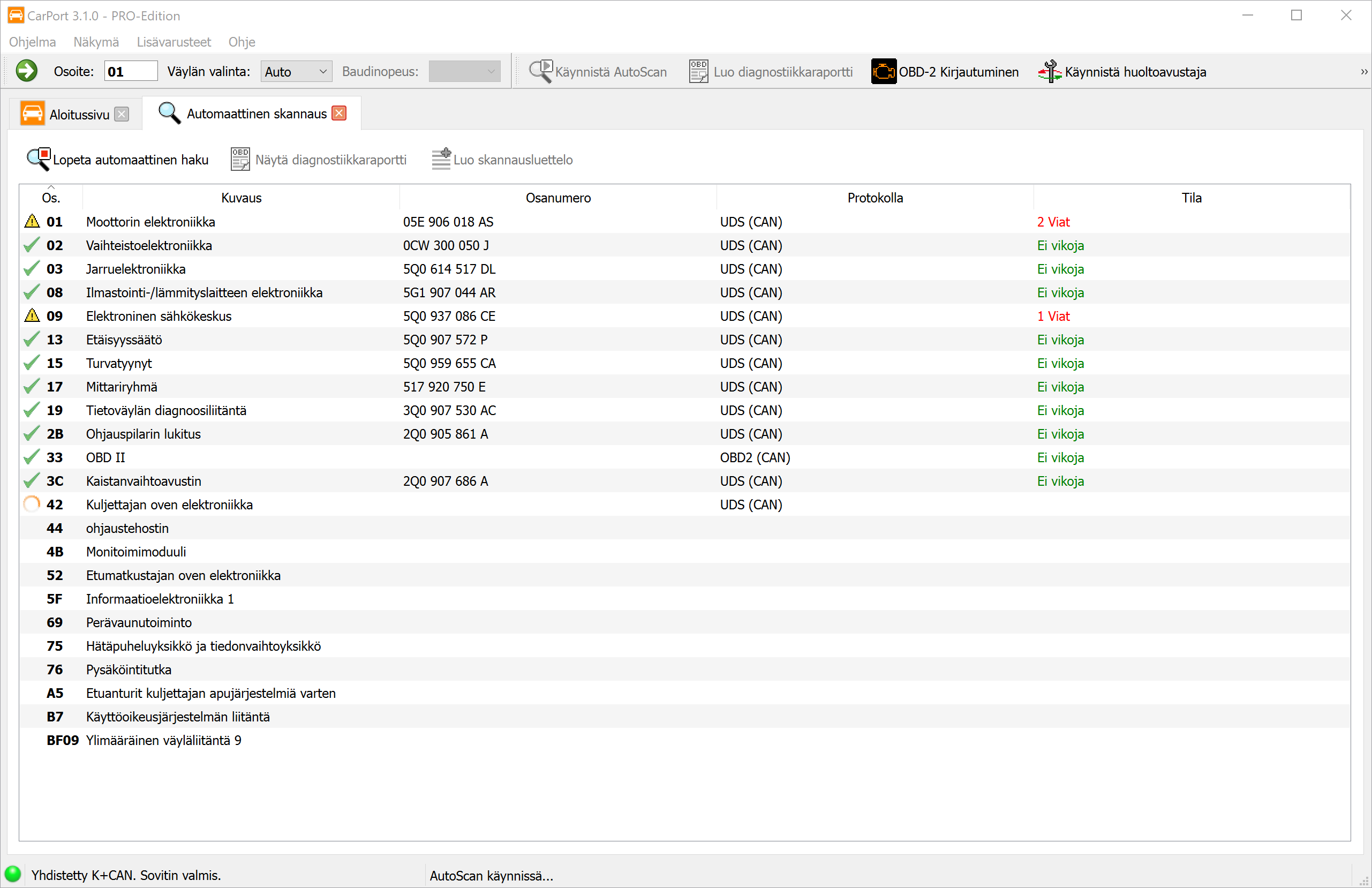Click warning icon for Moottorin elektroniikka
1372x888 pixels.
click(x=32, y=221)
